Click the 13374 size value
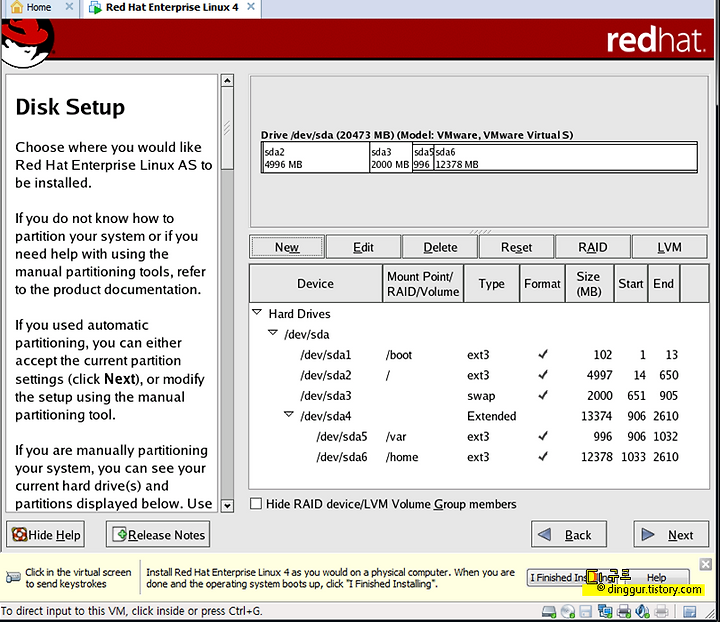The width and height of the screenshot is (720, 622). coord(596,416)
